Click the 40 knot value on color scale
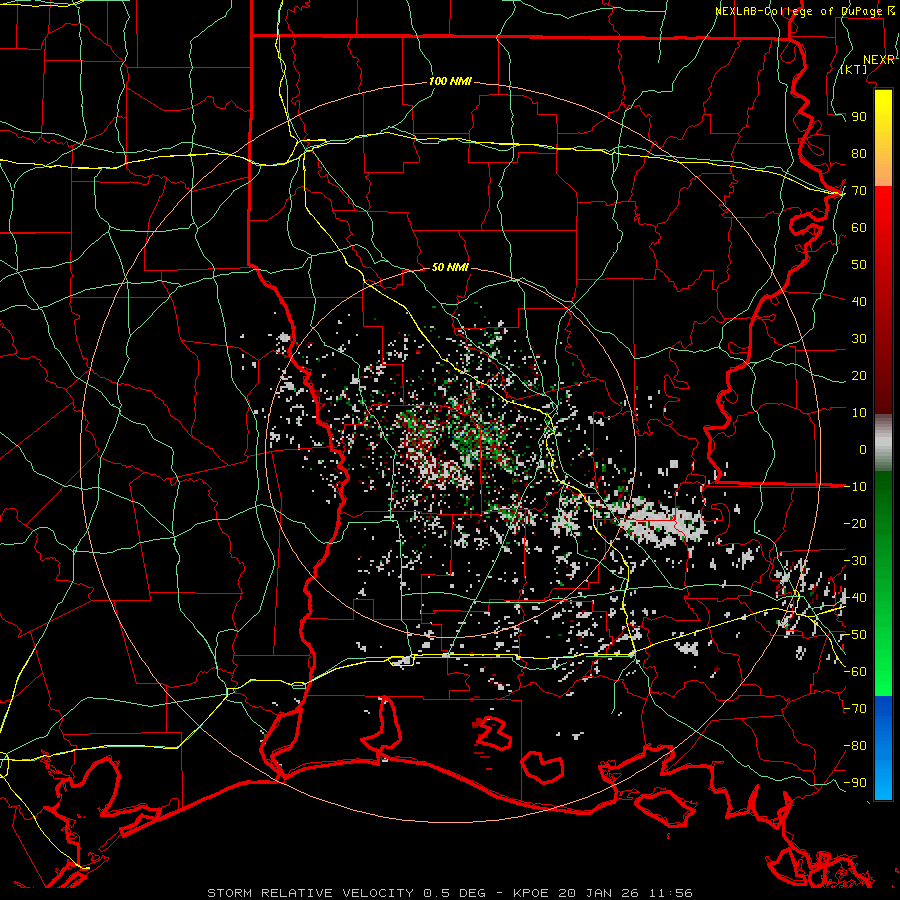The height and width of the screenshot is (900, 900). click(x=859, y=301)
